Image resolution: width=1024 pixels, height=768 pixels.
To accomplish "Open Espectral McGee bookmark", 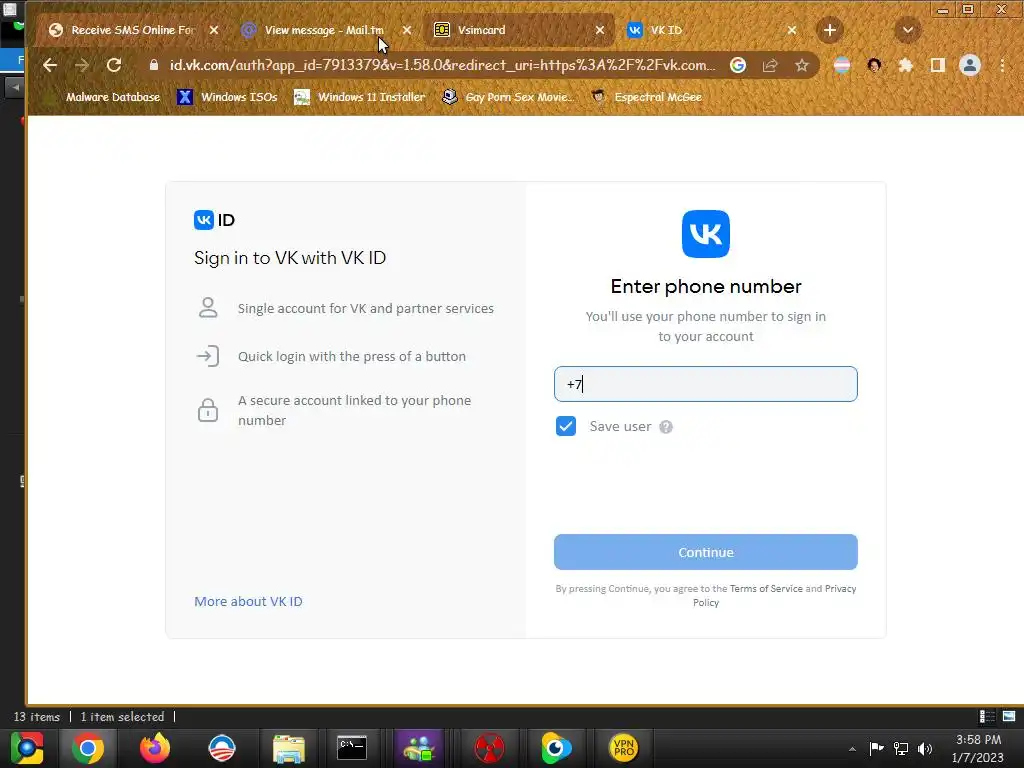I will 647,97.
